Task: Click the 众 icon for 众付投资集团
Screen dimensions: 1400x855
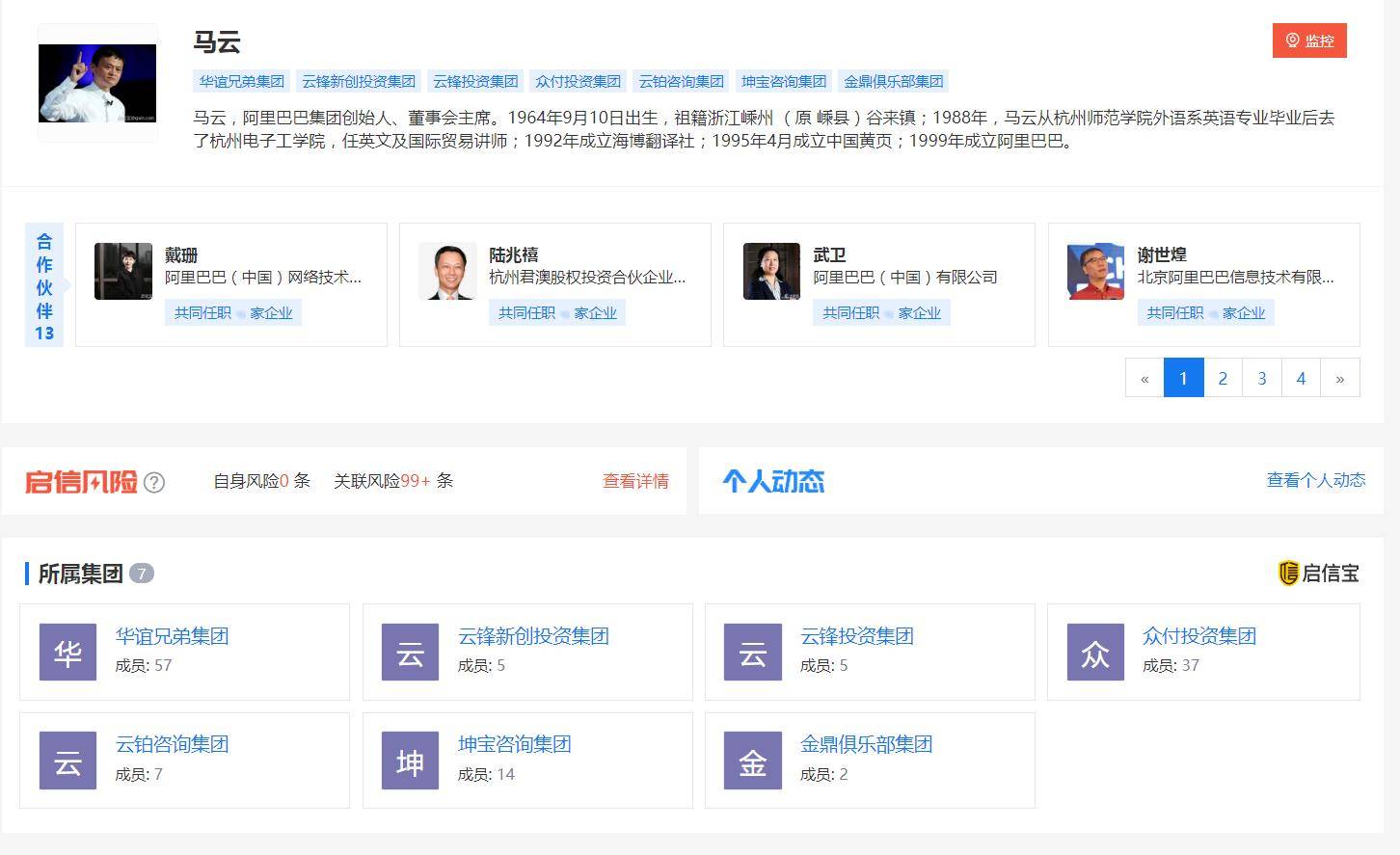Action: pos(1094,652)
